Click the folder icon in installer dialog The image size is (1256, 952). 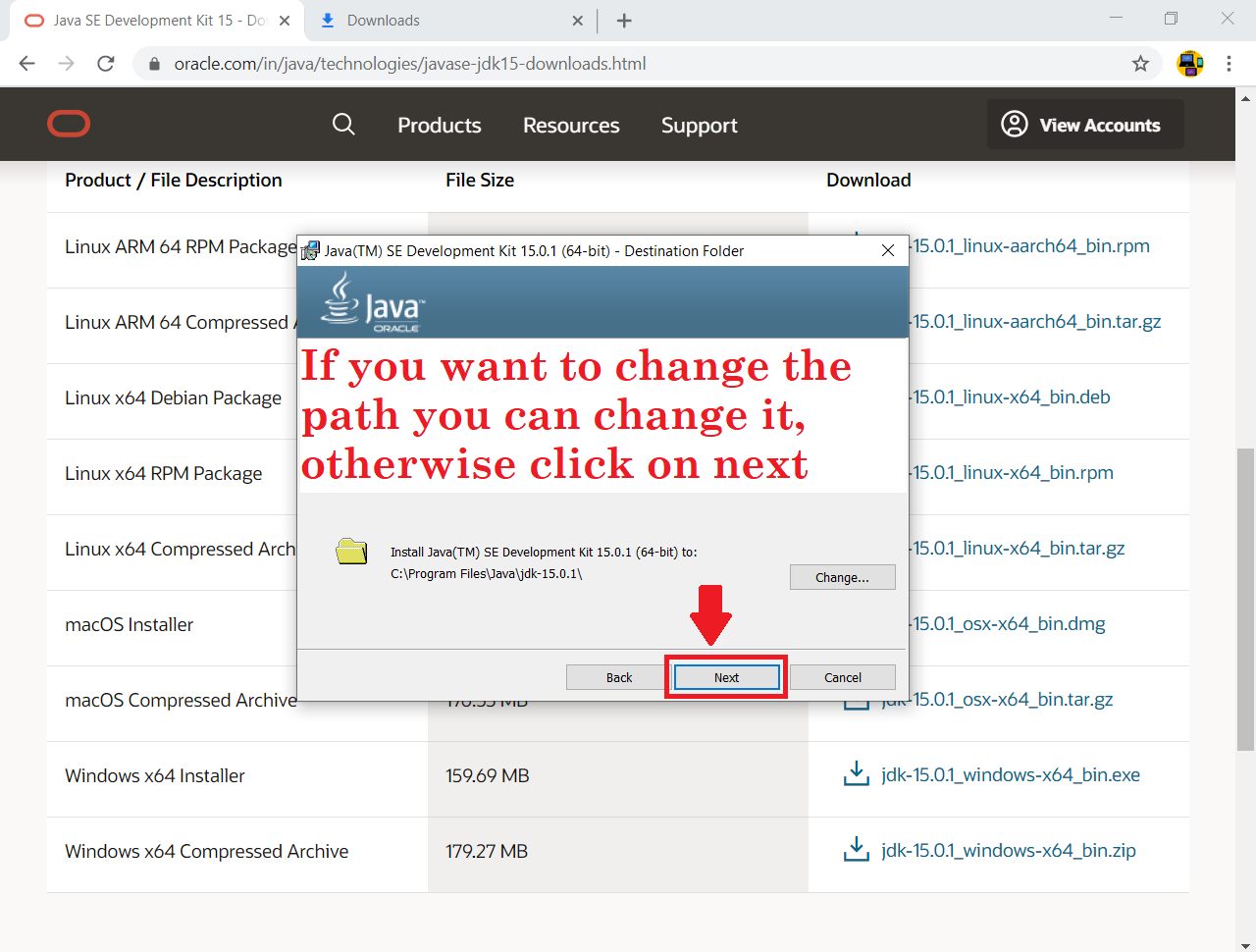point(351,551)
